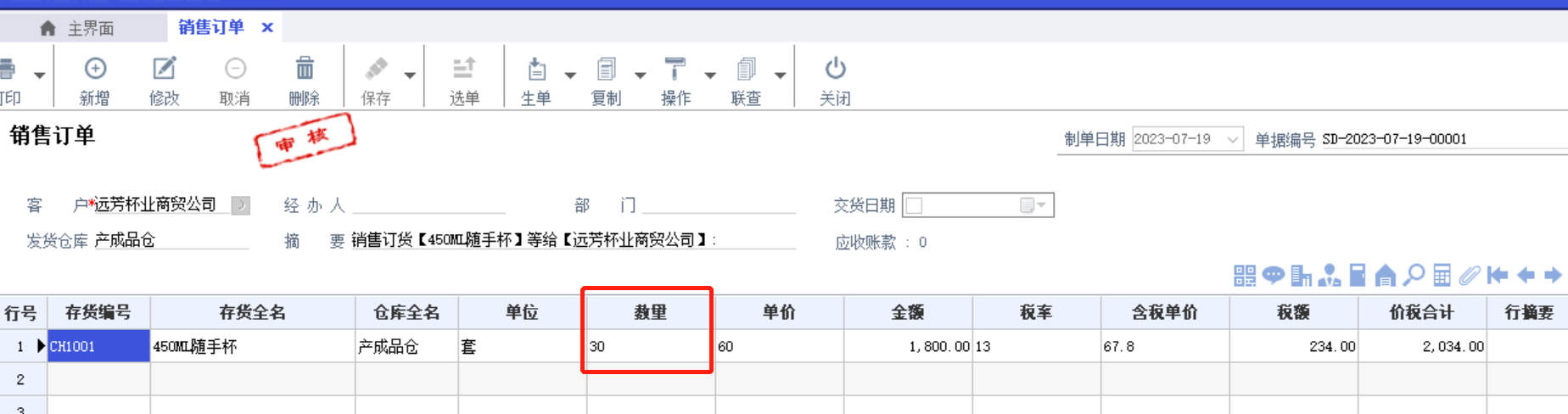
Task: Click the 选单 (select order) toolbar icon
Action: click(464, 68)
